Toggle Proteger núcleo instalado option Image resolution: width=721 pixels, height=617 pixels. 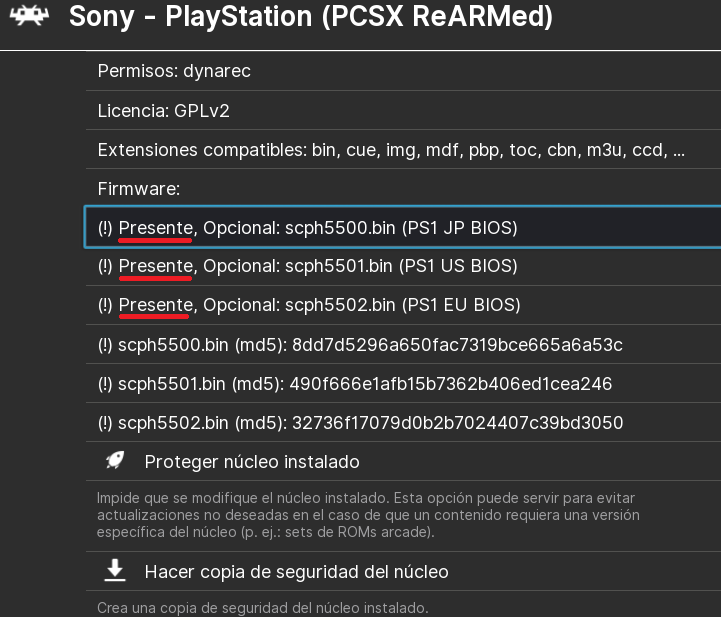pos(252,461)
